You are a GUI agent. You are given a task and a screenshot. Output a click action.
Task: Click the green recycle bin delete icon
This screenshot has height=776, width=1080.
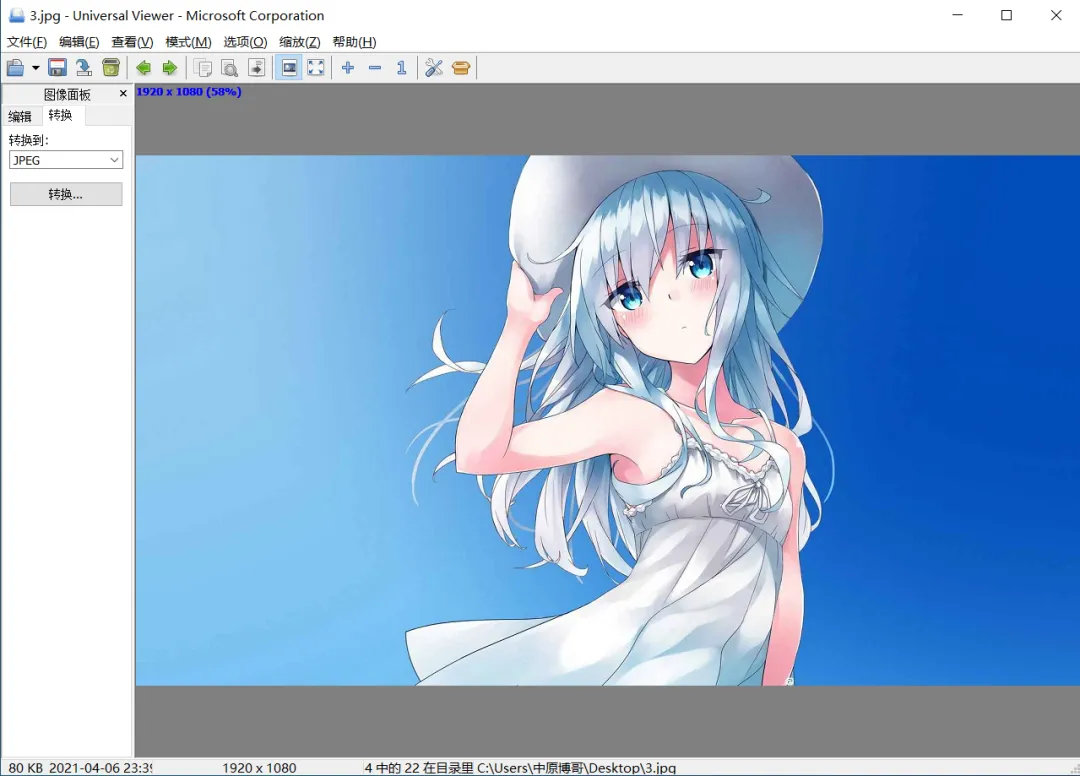tap(111, 67)
